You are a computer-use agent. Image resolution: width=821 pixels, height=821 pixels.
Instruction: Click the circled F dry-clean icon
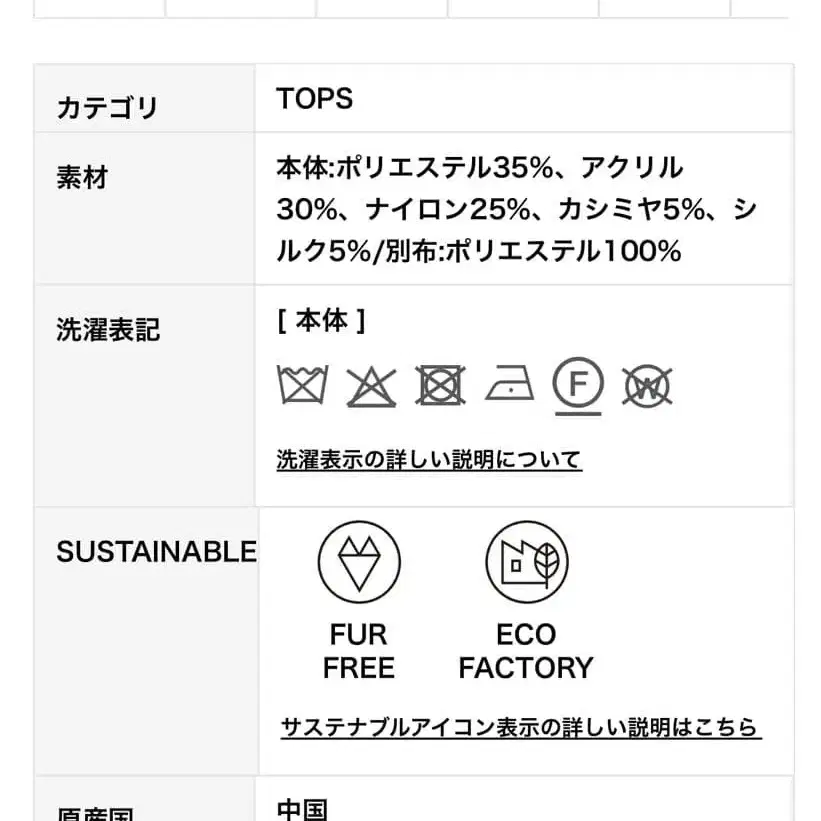pos(578,384)
